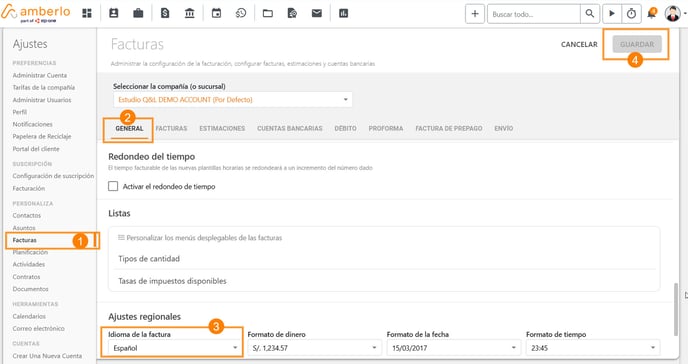Viewport: 688px width, 364px height.
Task: Open Tipos de cantidad list
Action: [149, 259]
